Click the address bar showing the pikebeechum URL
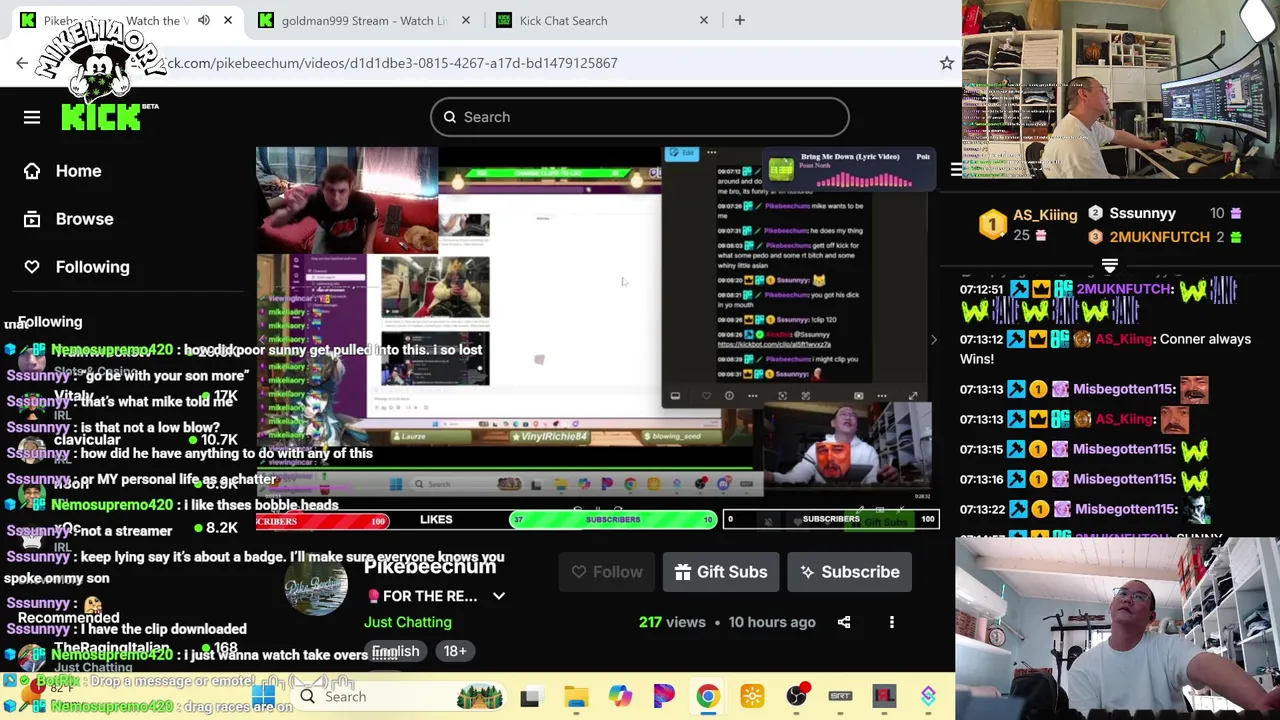1280x720 pixels. (x=540, y=63)
